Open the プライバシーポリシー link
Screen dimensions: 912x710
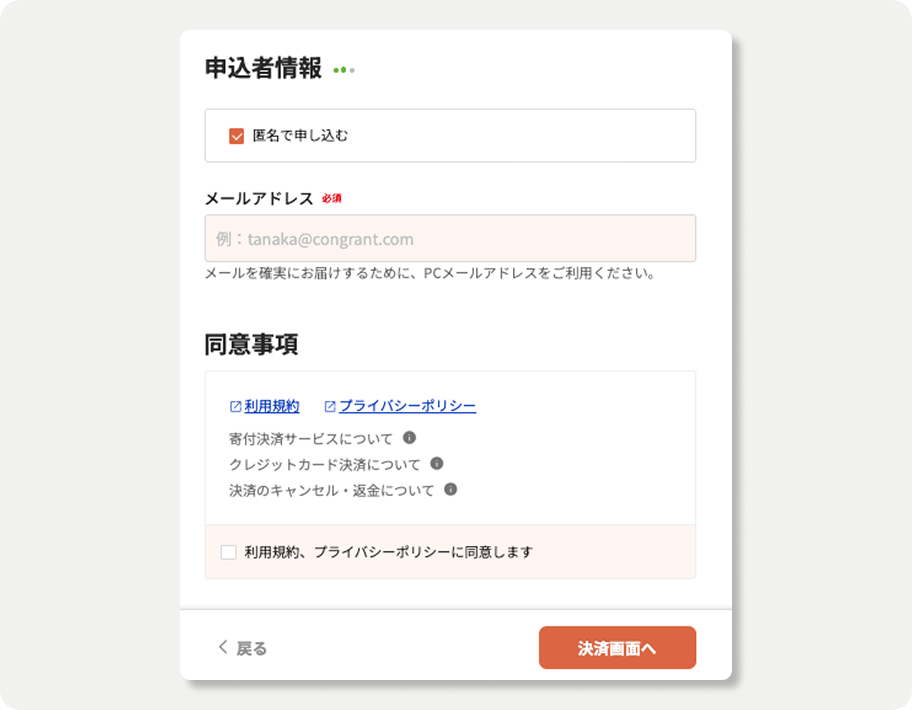pyautogui.click(x=407, y=406)
